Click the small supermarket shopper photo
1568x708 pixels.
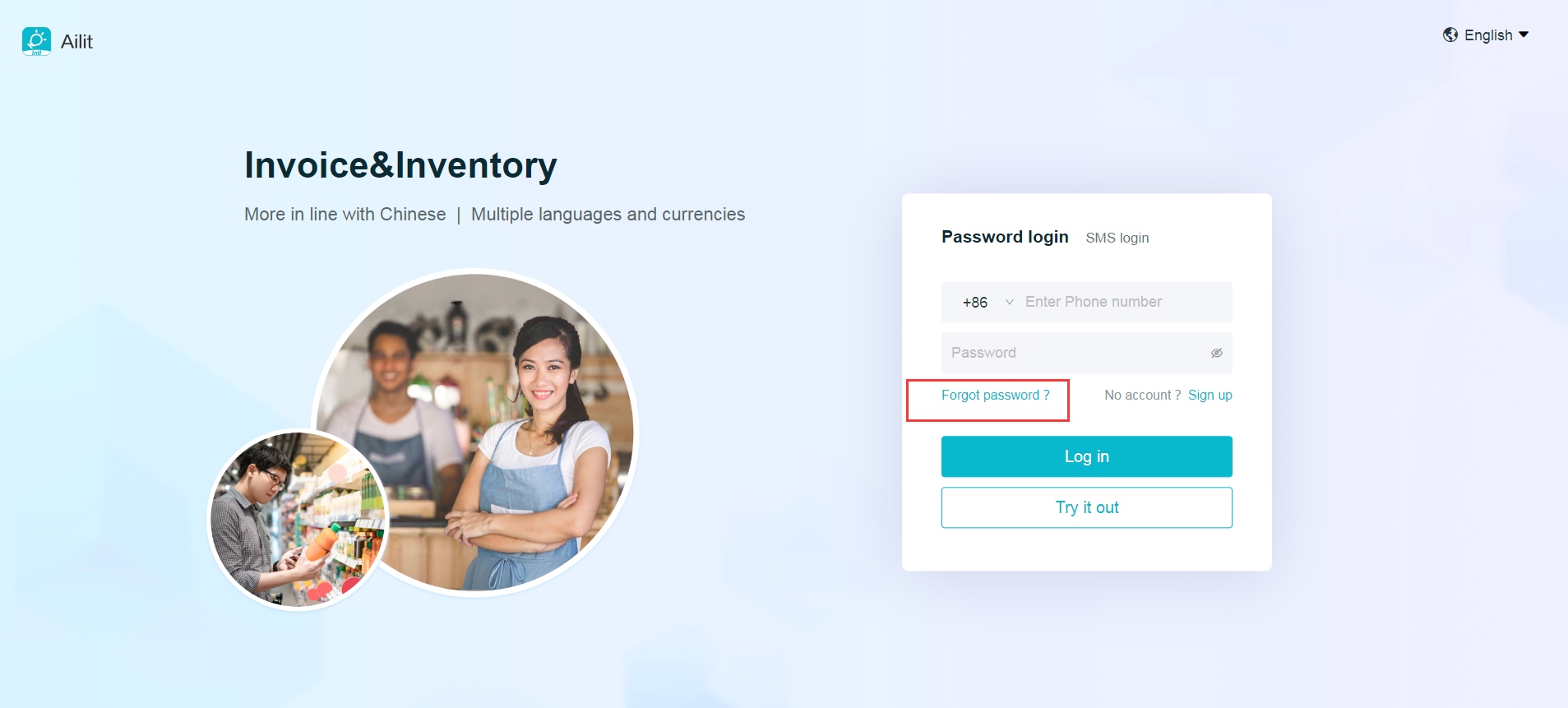298,520
